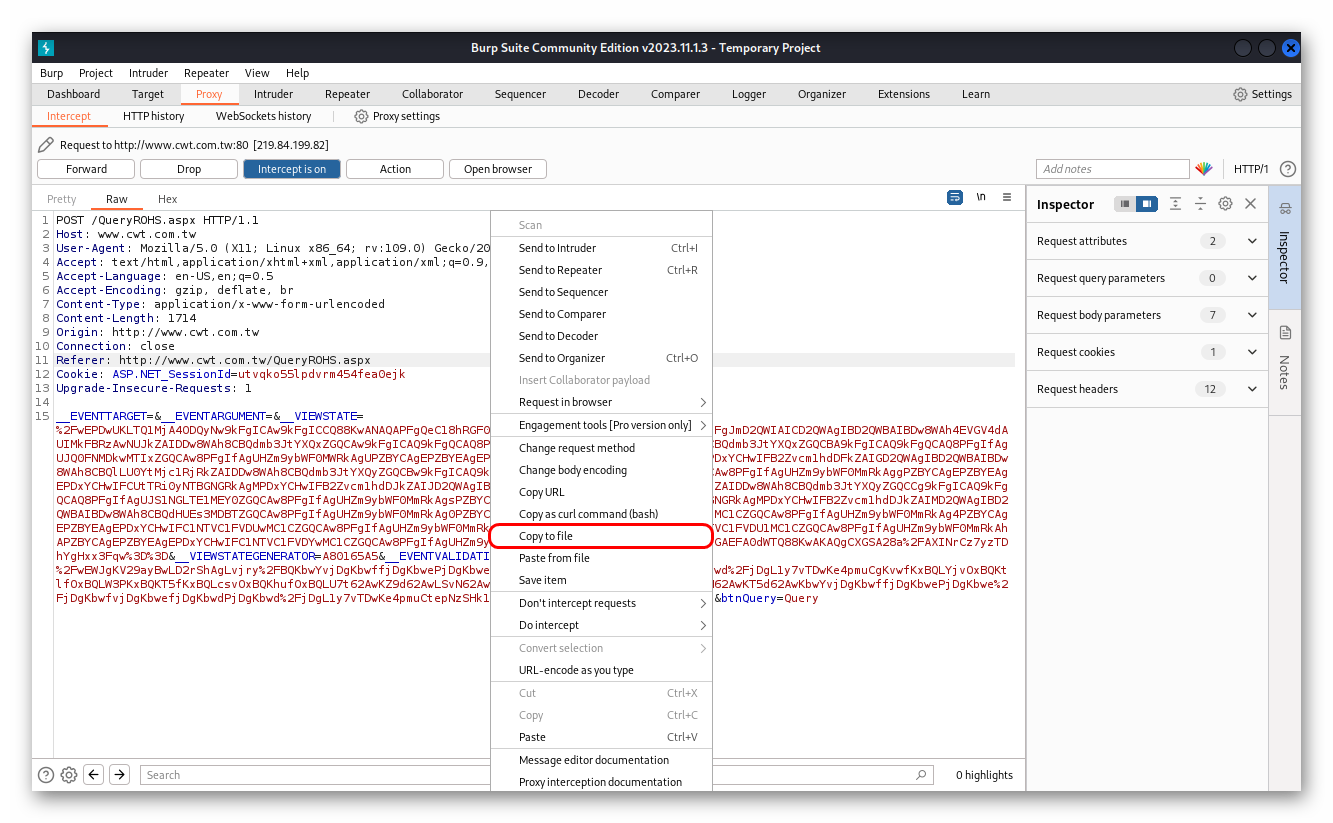Open the help icon next to HTTP/1
This screenshot has width=1333, height=823.
(x=1288, y=169)
